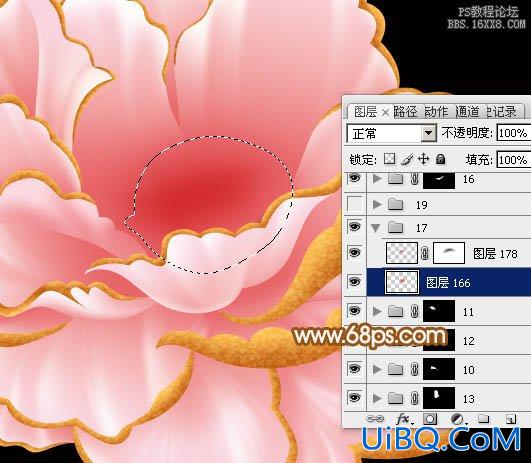Viewport: 531px width, 463px height.
Task: Select group named 10
Action: (468, 370)
